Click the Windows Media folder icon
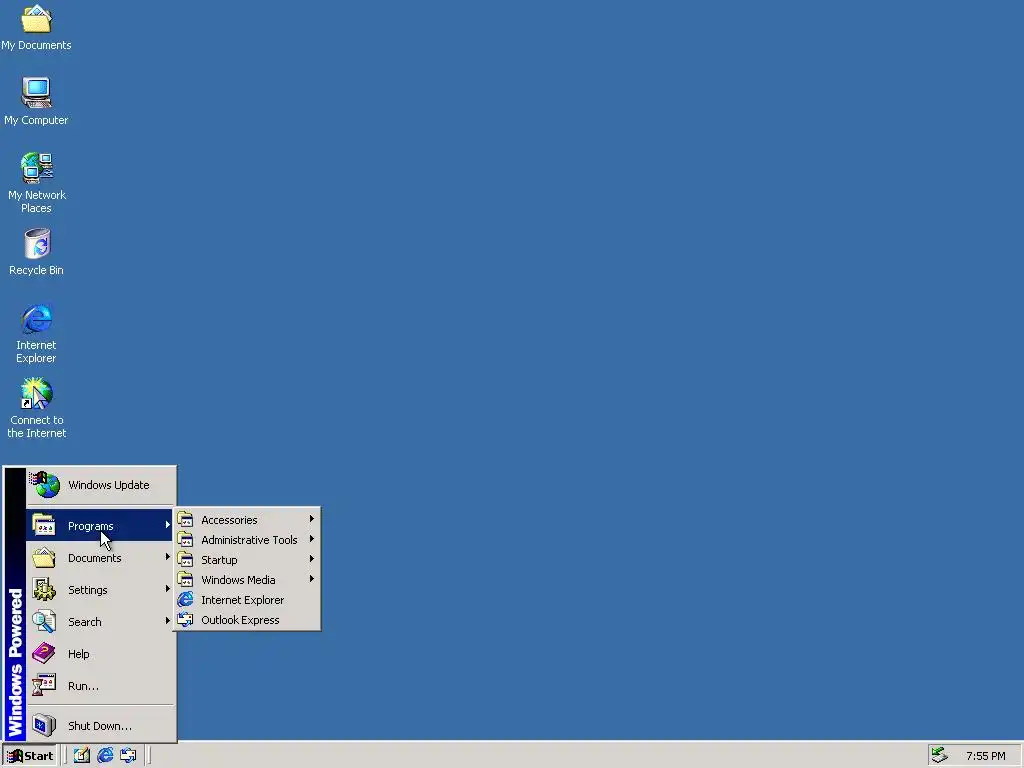 click(185, 579)
